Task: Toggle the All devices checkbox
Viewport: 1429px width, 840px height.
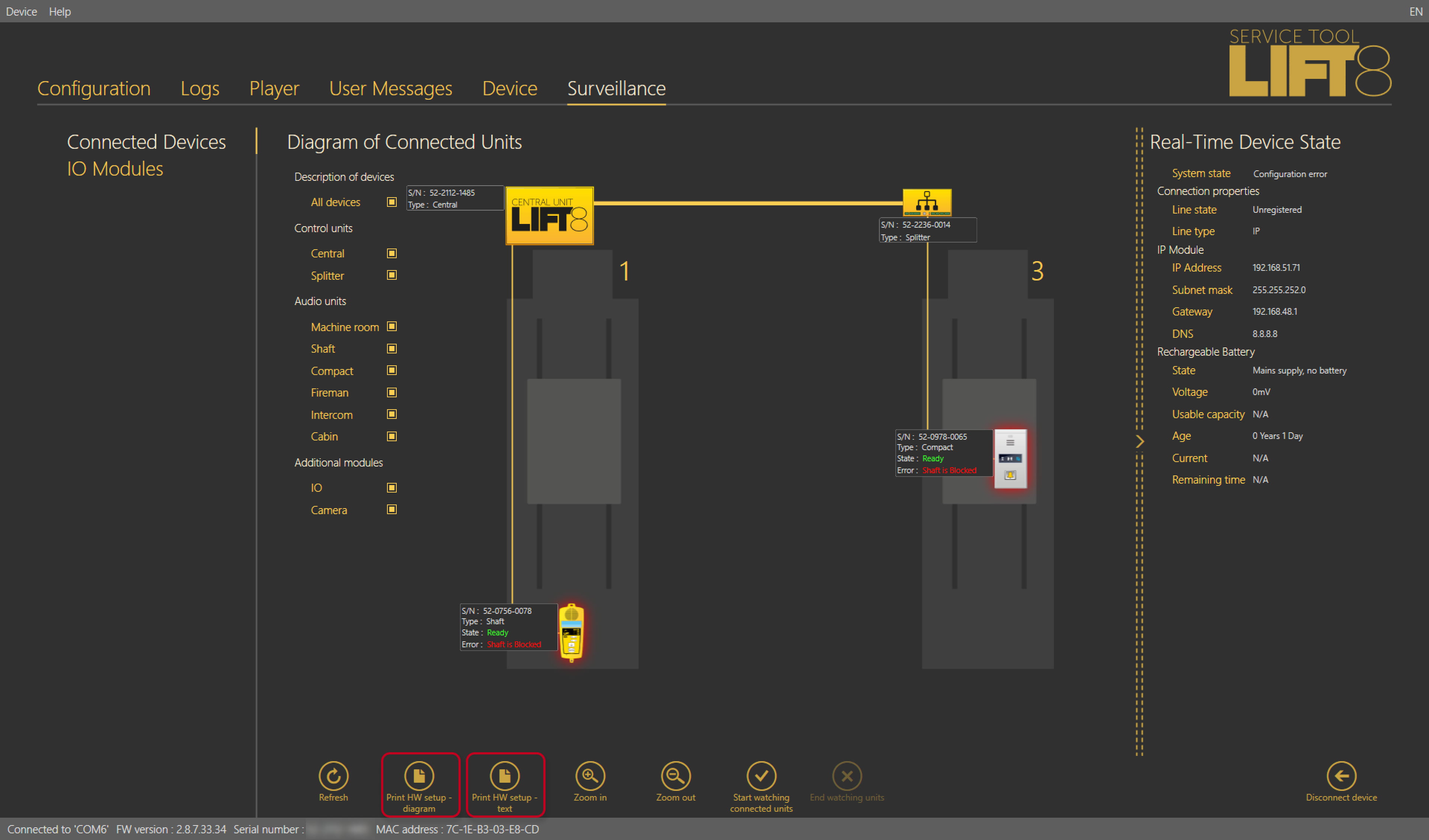Action: point(391,202)
